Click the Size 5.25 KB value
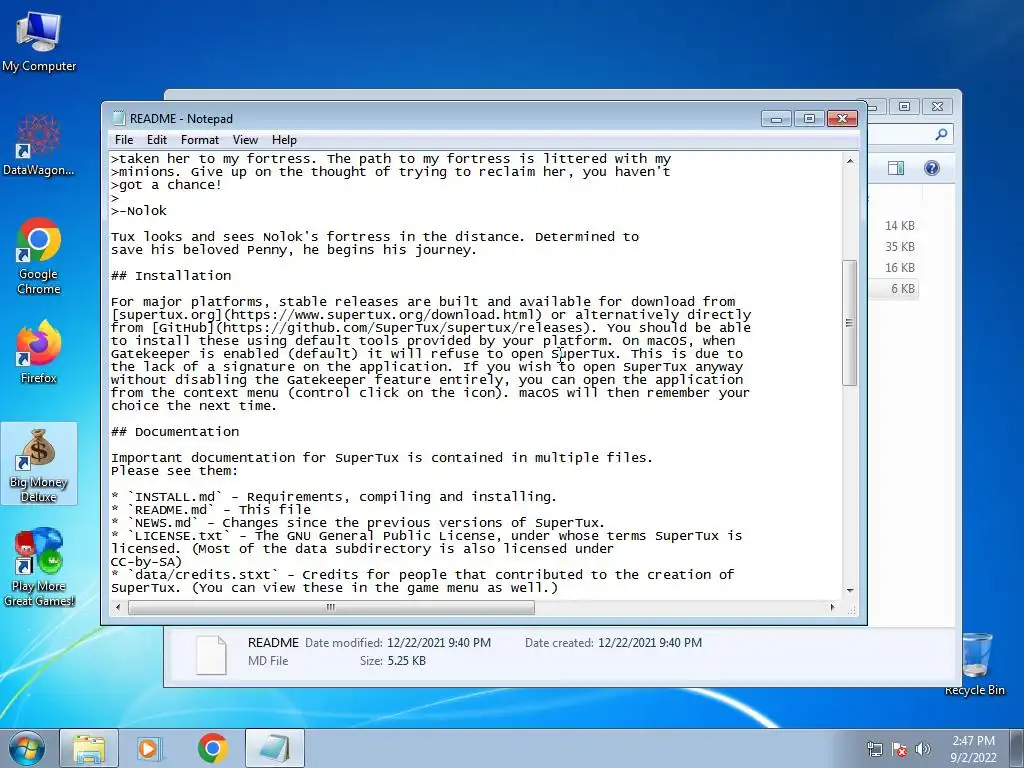1024x768 pixels. [x=406, y=661]
